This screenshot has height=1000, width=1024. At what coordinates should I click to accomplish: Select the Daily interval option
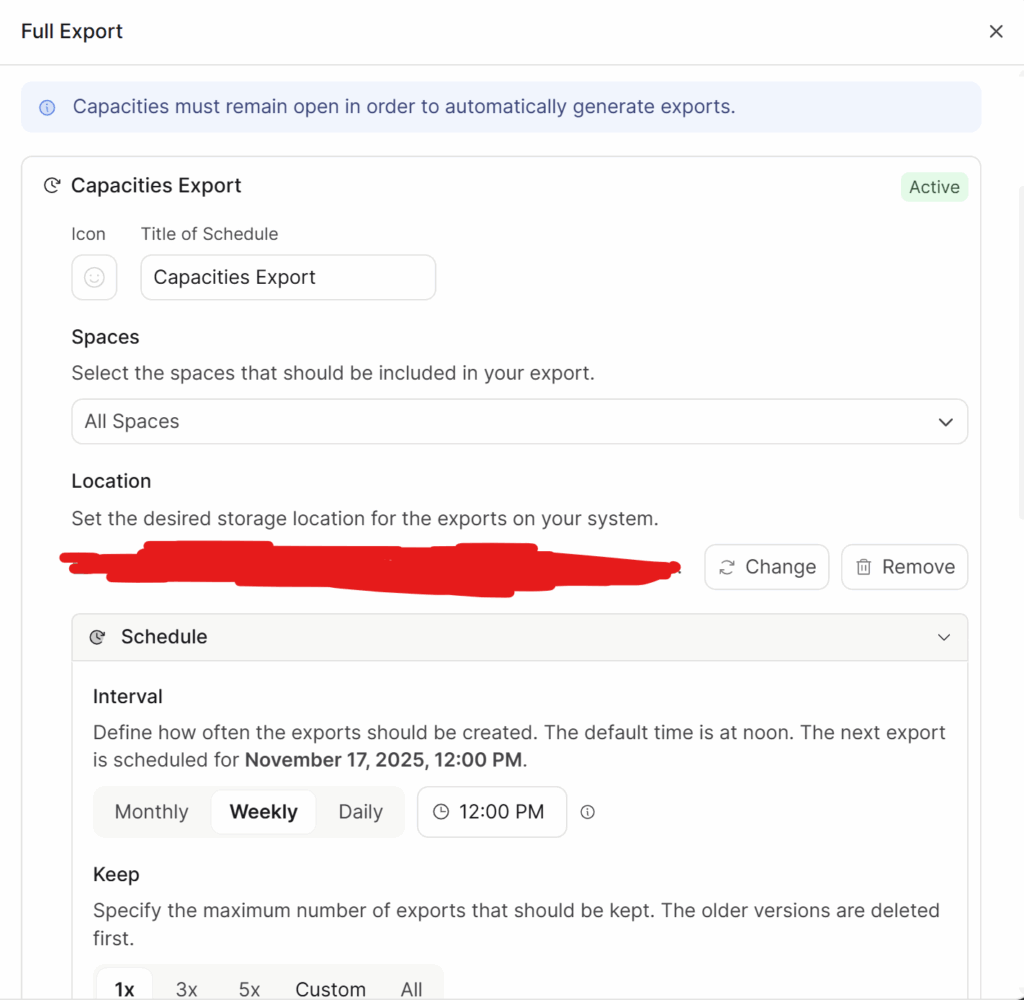click(360, 812)
